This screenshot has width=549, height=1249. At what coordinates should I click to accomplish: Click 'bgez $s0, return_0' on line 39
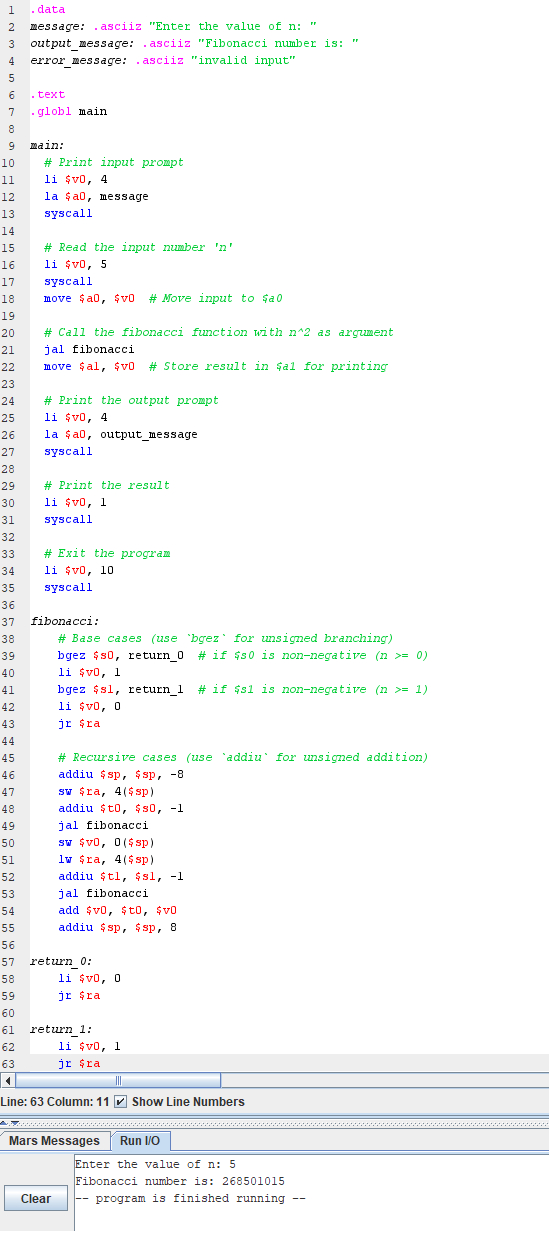click(x=121, y=655)
